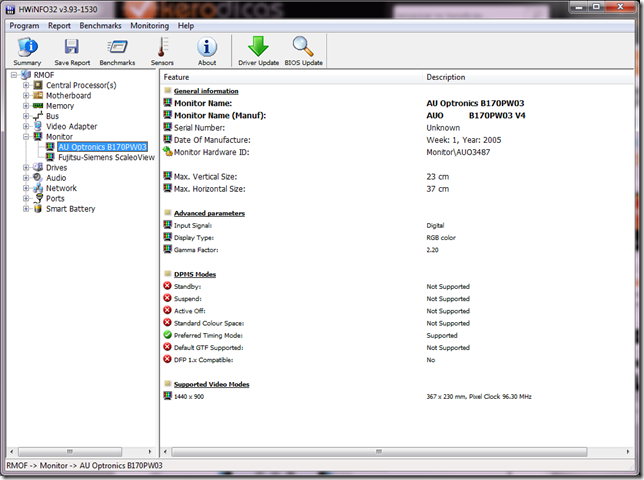The width and height of the screenshot is (644, 480).
Task: Open the Benchmarks menu
Action: point(100,26)
